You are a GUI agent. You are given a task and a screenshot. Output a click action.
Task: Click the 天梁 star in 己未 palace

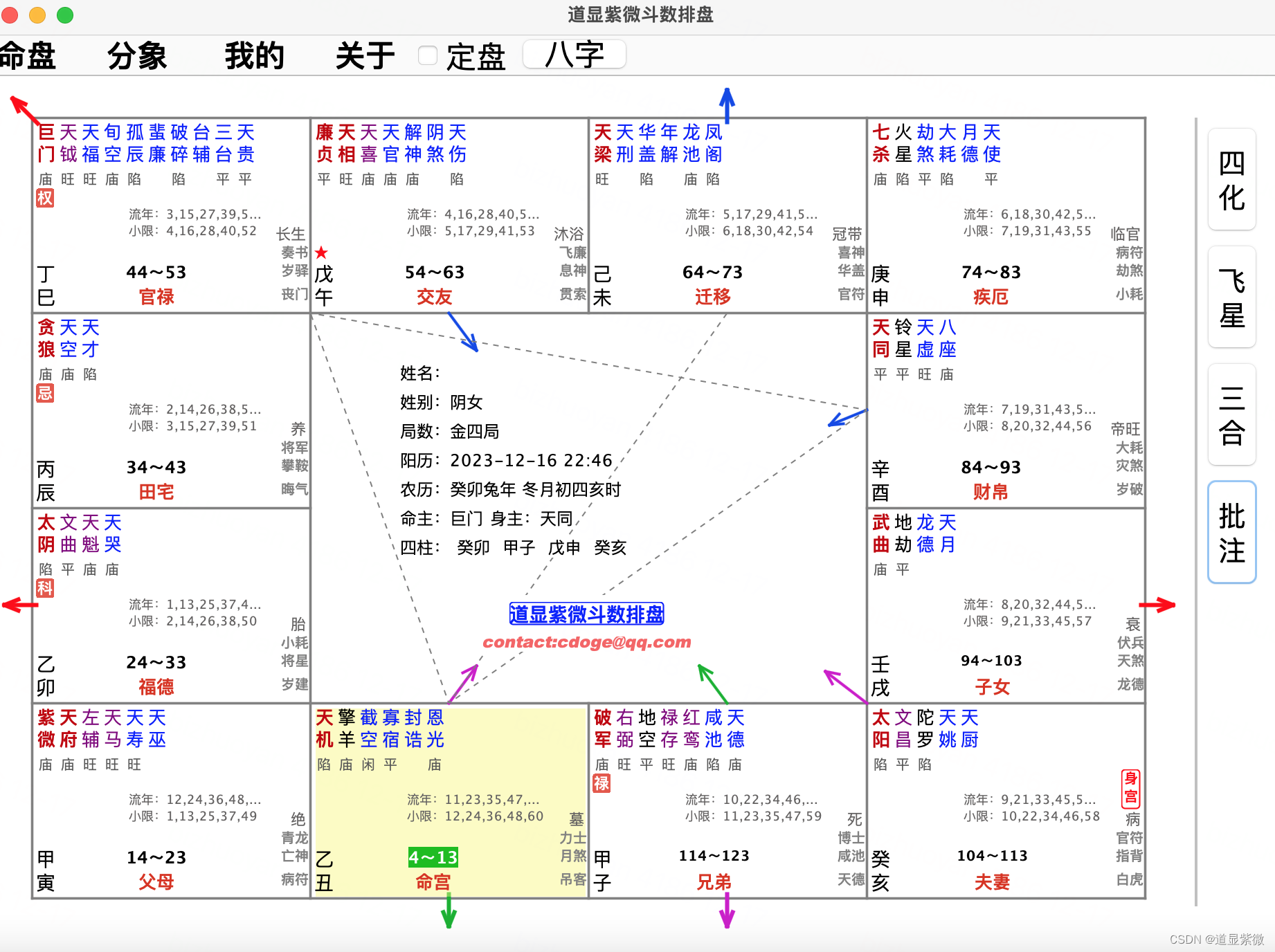(x=603, y=143)
